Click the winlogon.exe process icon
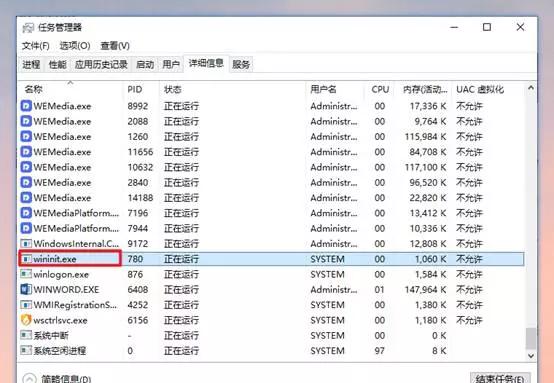554x383 pixels. pos(26,274)
